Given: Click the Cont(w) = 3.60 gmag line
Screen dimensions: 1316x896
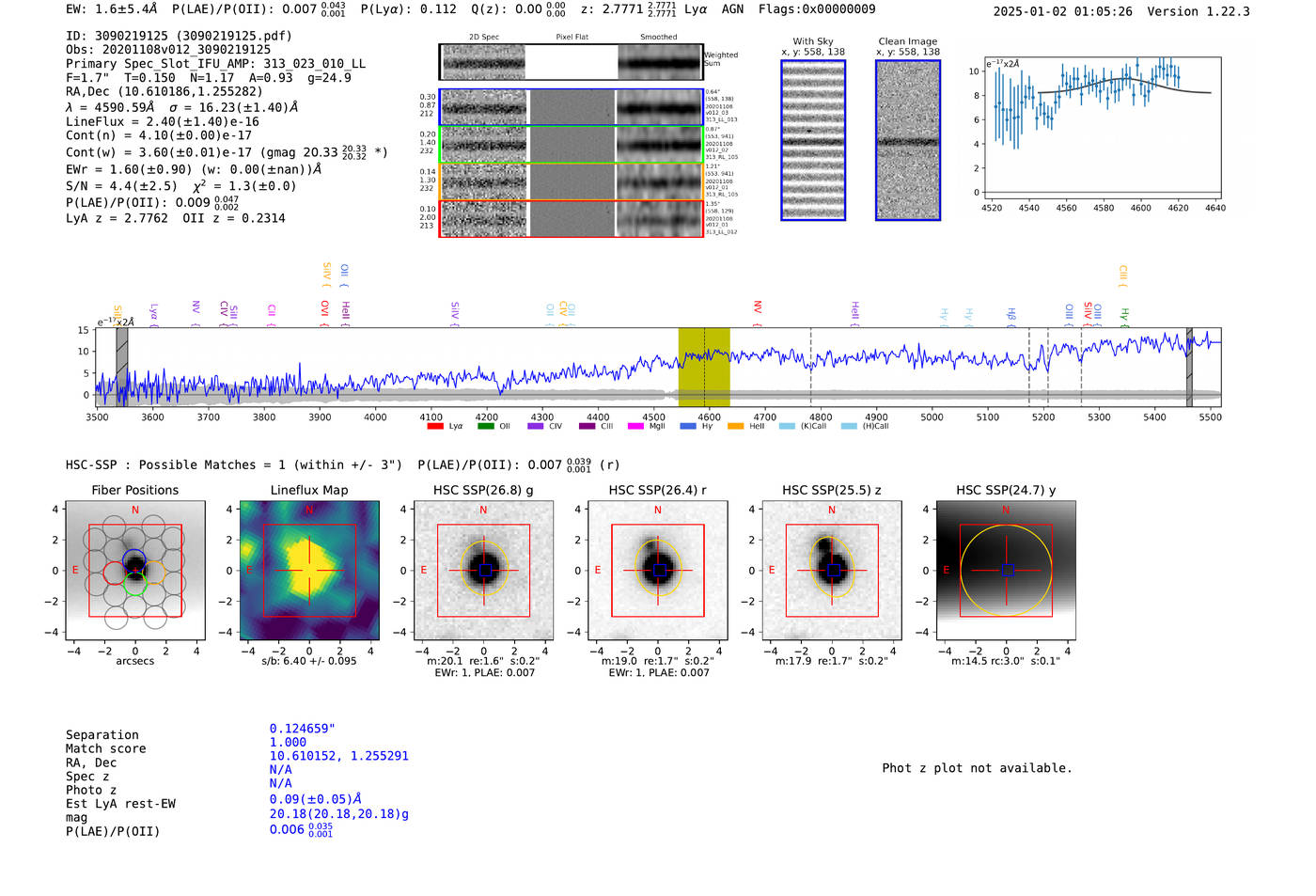Looking at the screenshot, I should [x=227, y=151].
